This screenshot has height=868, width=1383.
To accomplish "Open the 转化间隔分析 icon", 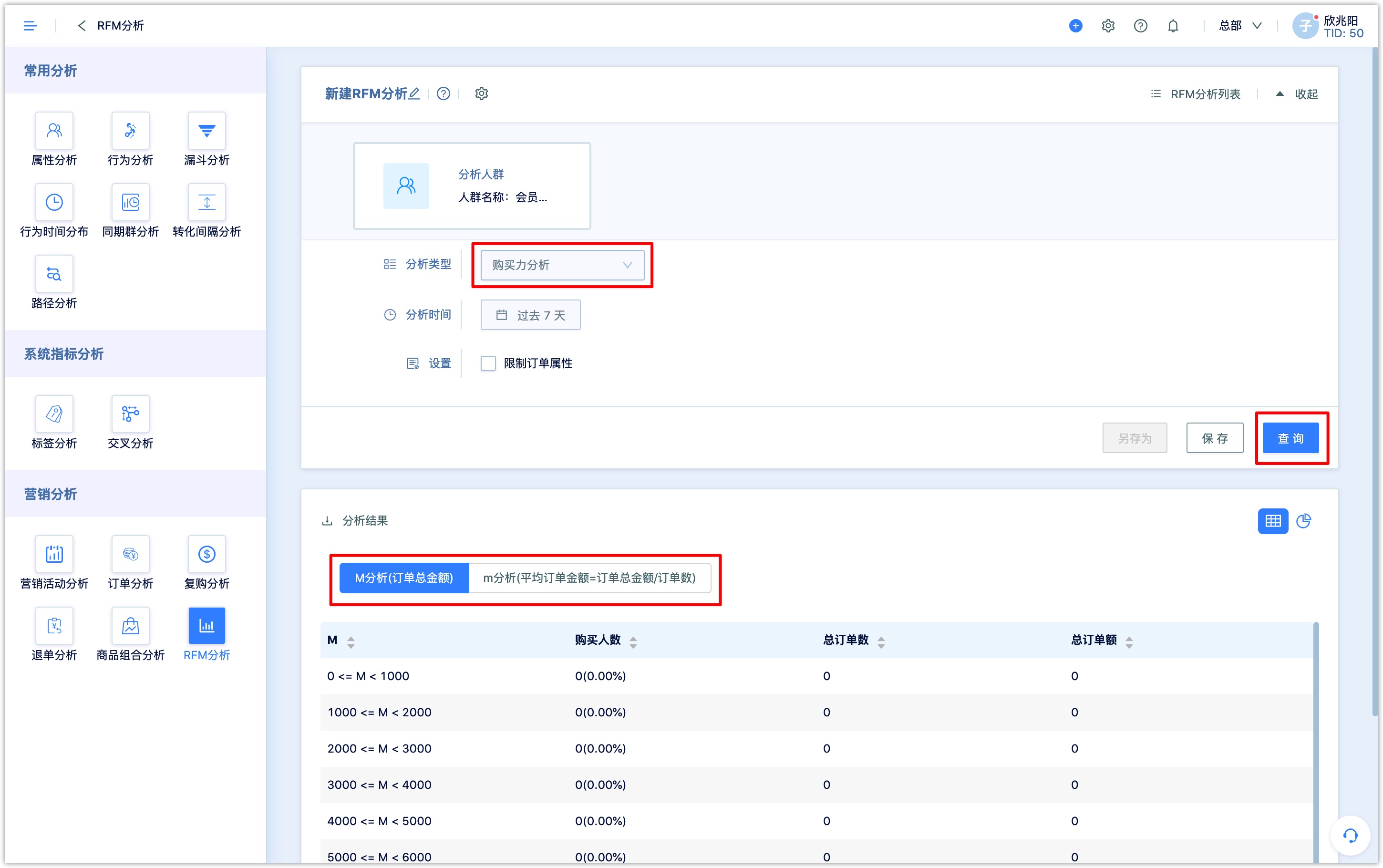I will coord(206,202).
